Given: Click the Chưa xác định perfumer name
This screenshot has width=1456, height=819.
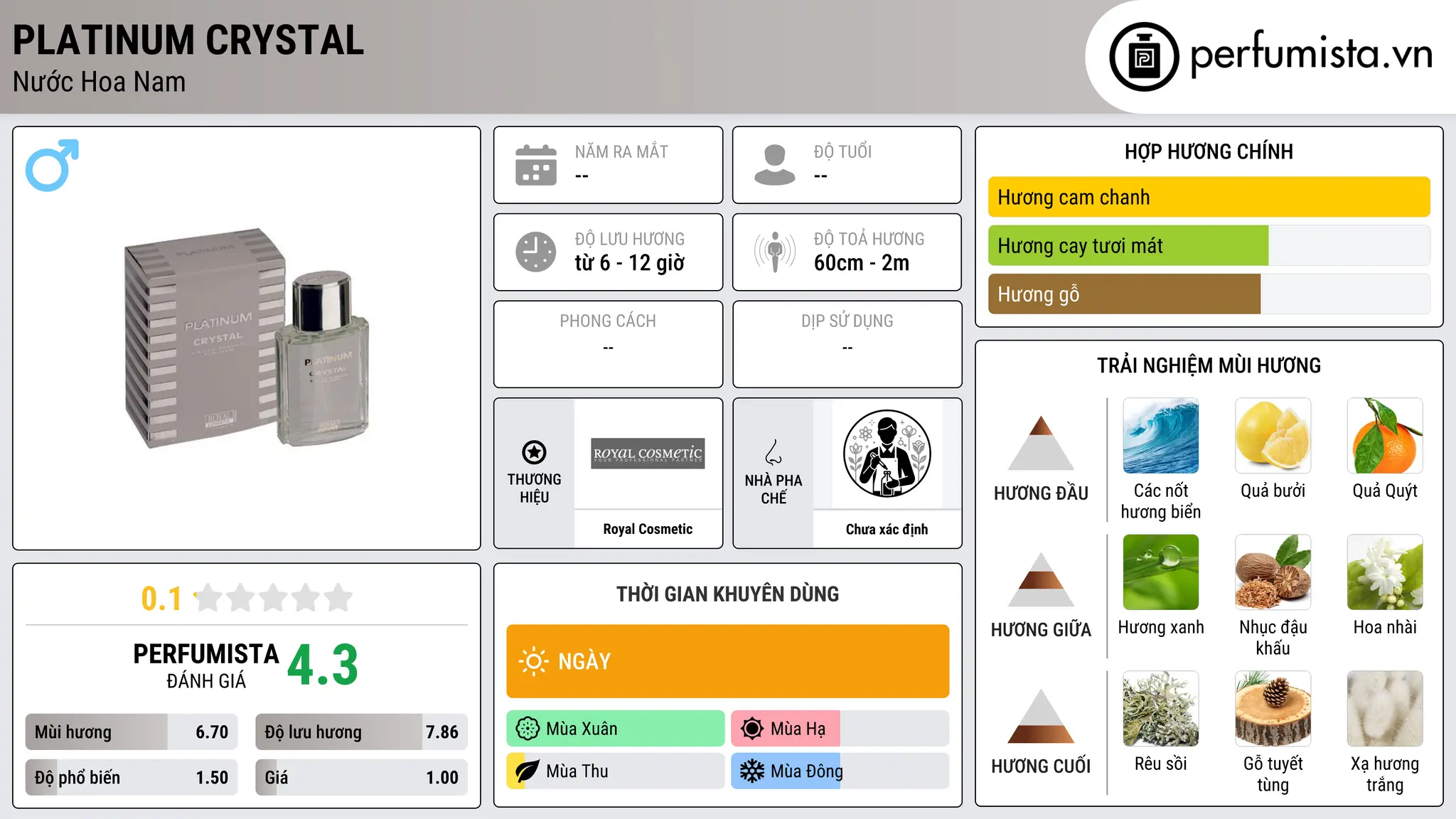Looking at the screenshot, I should [x=887, y=529].
